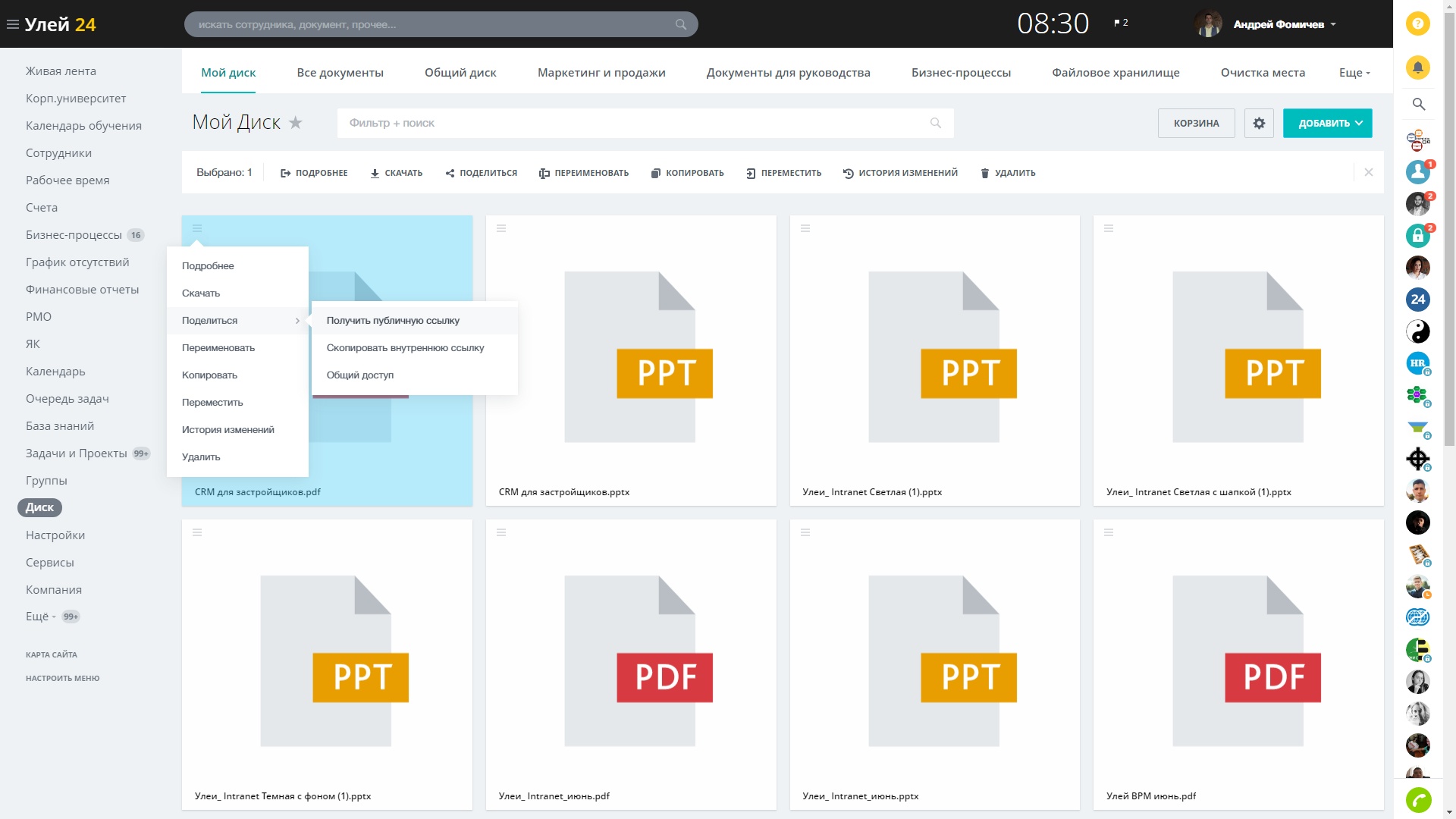Viewport: 1456px width, 819px height.
Task: Switch to Очистка места tab
Action: (1263, 73)
